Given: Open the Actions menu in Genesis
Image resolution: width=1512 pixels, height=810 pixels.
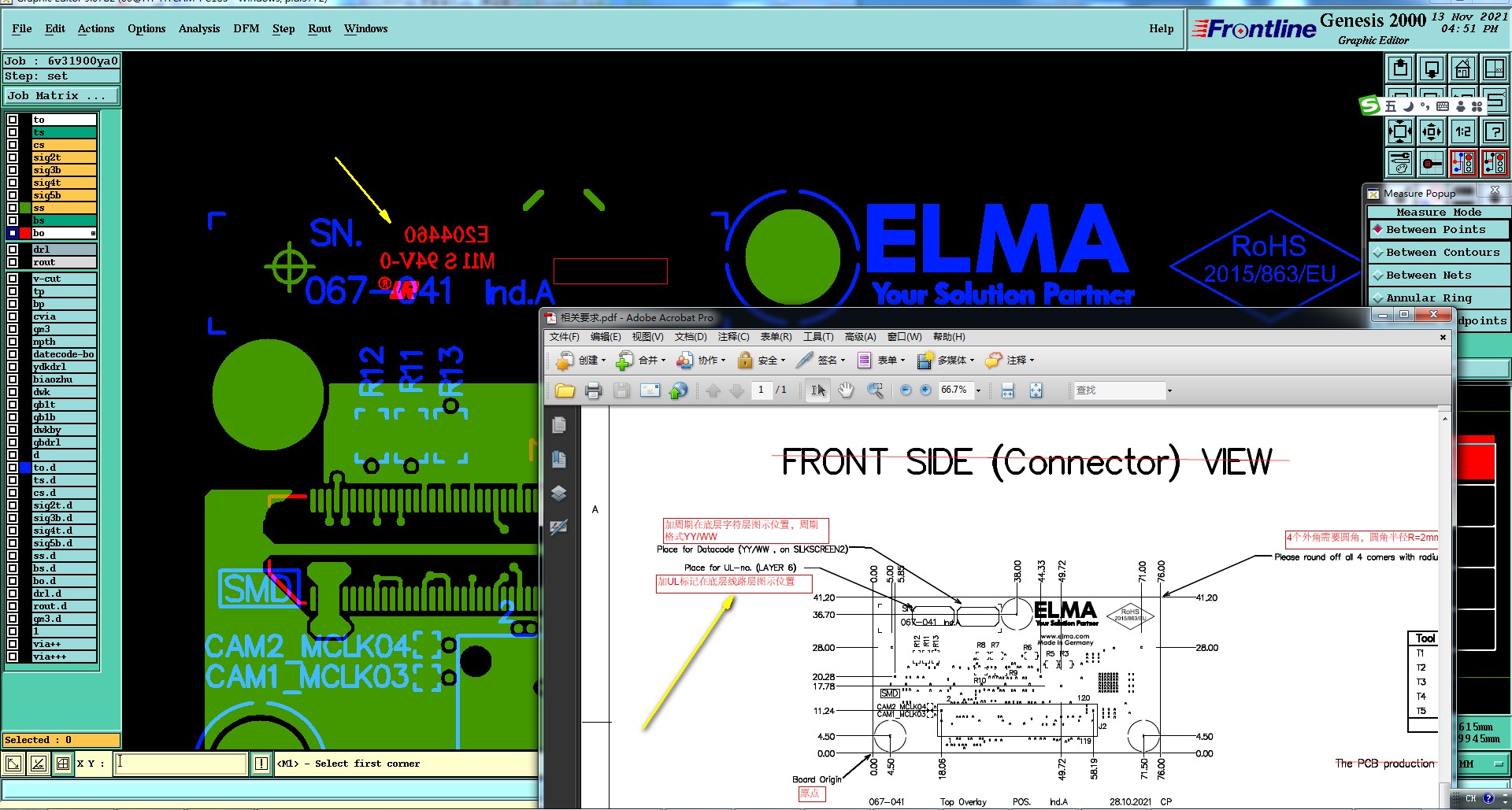Looking at the screenshot, I should pyautogui.click(x=96, y=29).
